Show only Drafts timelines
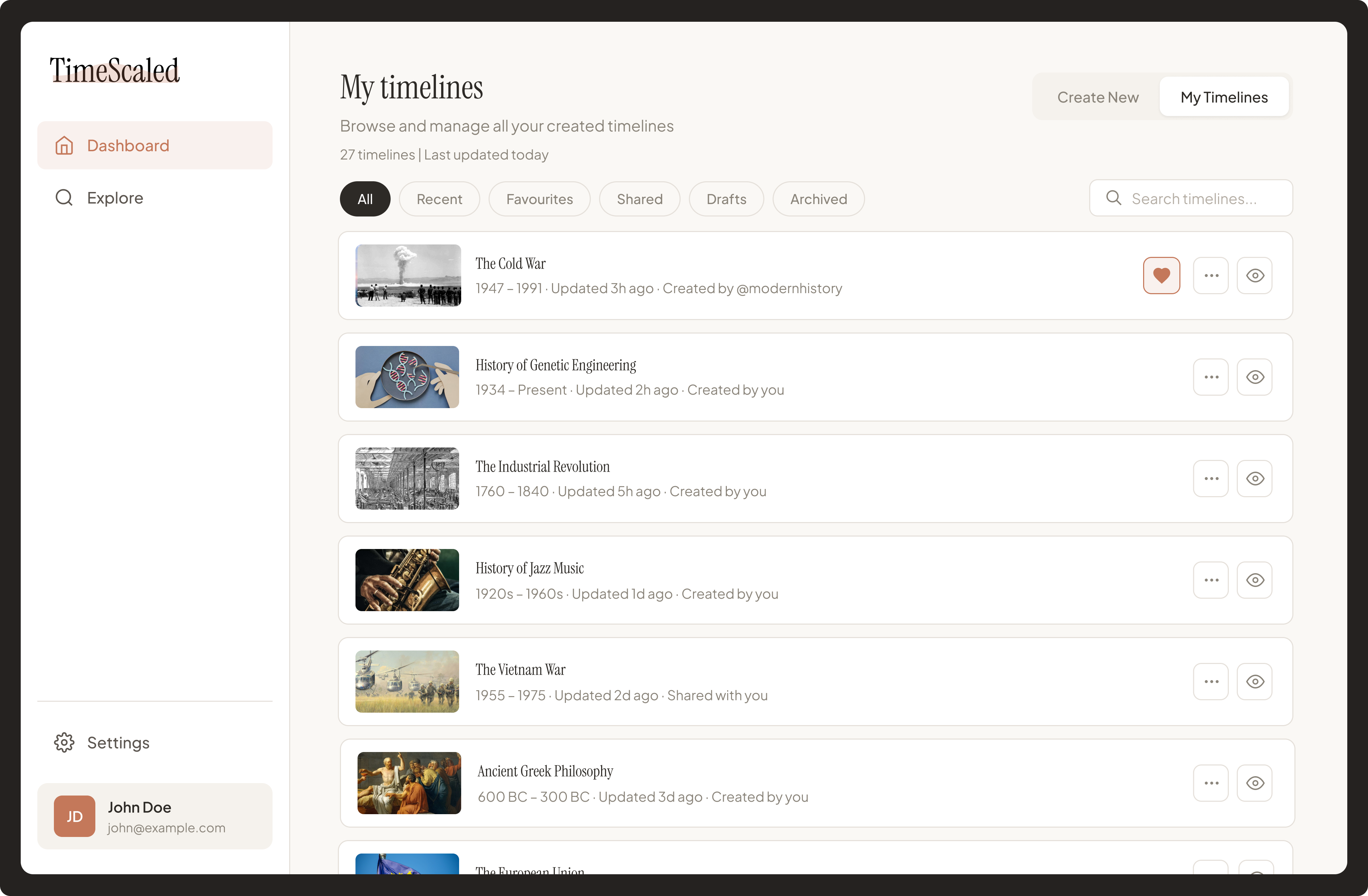The width and height of the screenshot is (1368, 896). point(726,199)
